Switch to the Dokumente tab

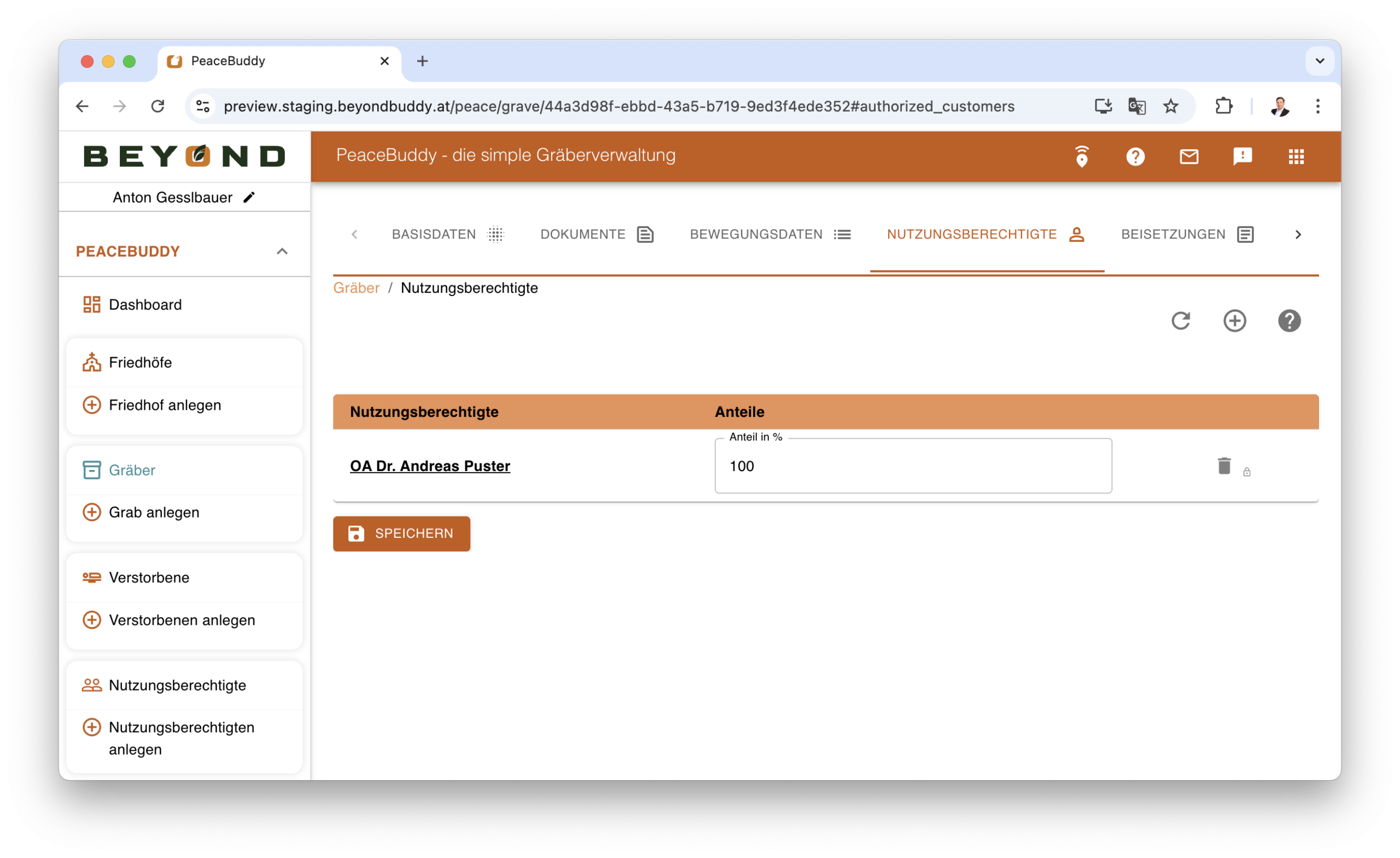(597, 234)
